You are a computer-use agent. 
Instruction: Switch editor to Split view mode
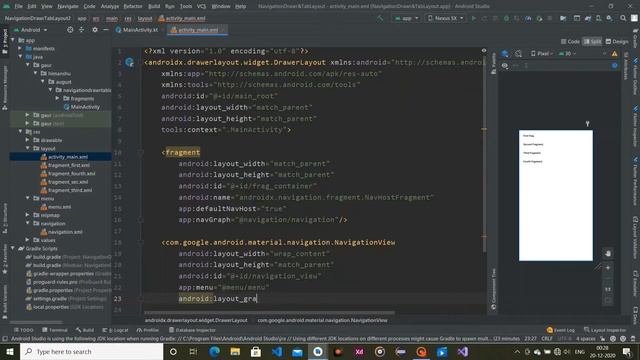pyautogui.click(x=592, y=41)
